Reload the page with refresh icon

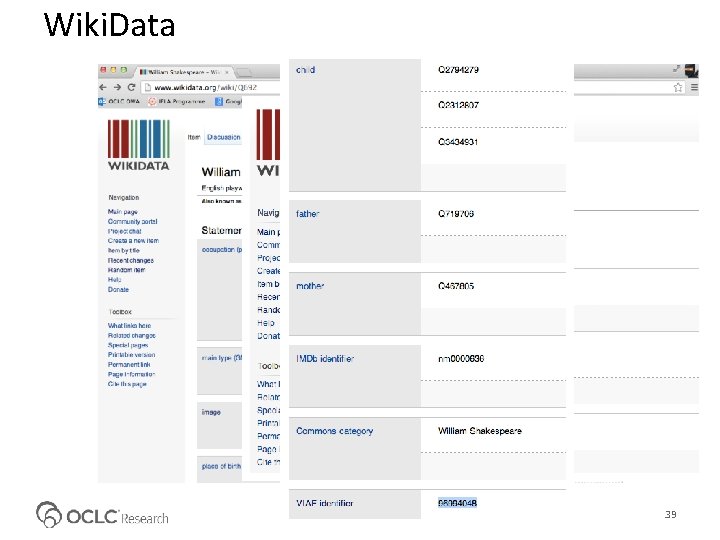coord(131,87)
